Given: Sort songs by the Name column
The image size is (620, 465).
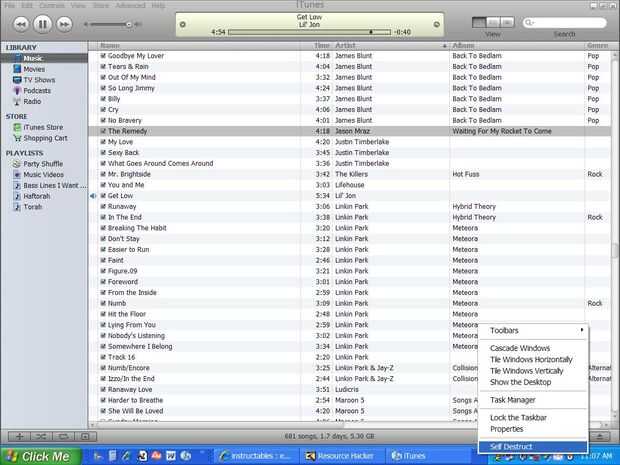Looking at the screenshot, I should click(x=198, y=46).
